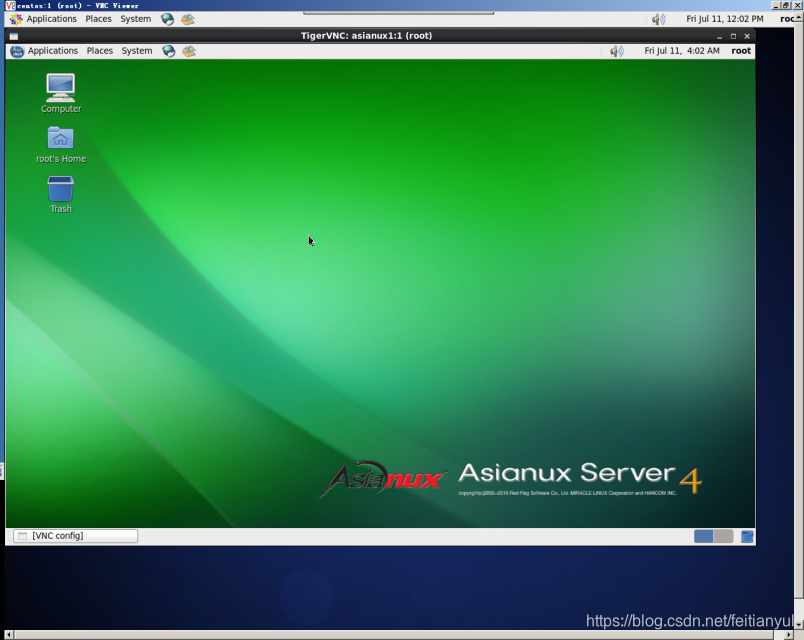Open inner Asianux System menu

136,51
